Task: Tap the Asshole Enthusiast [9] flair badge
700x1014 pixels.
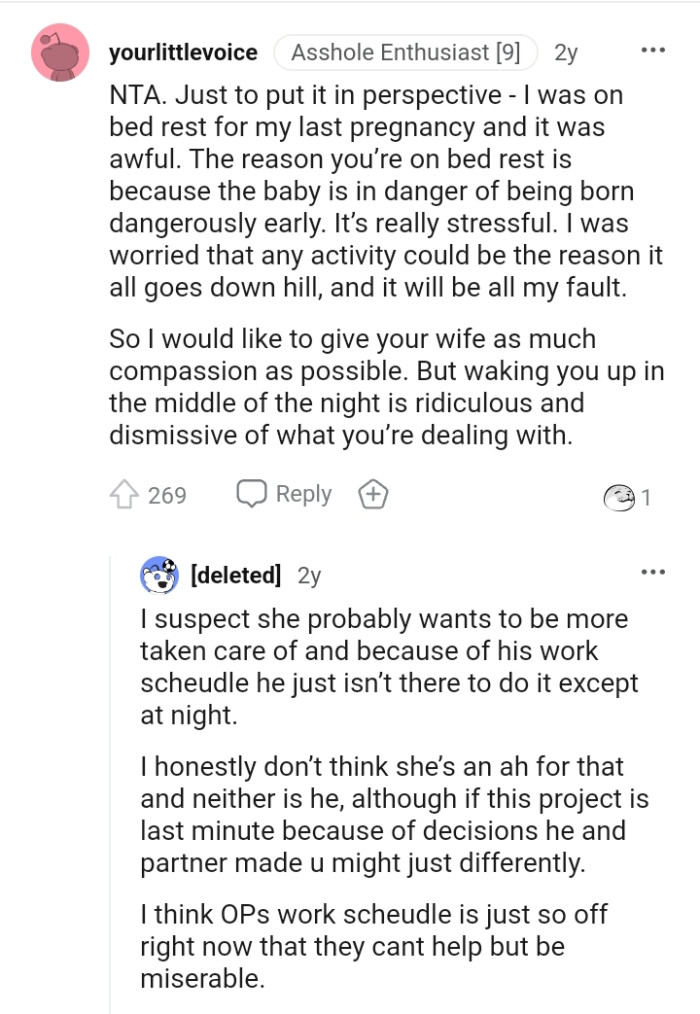Action: click(x=405, y=52)
